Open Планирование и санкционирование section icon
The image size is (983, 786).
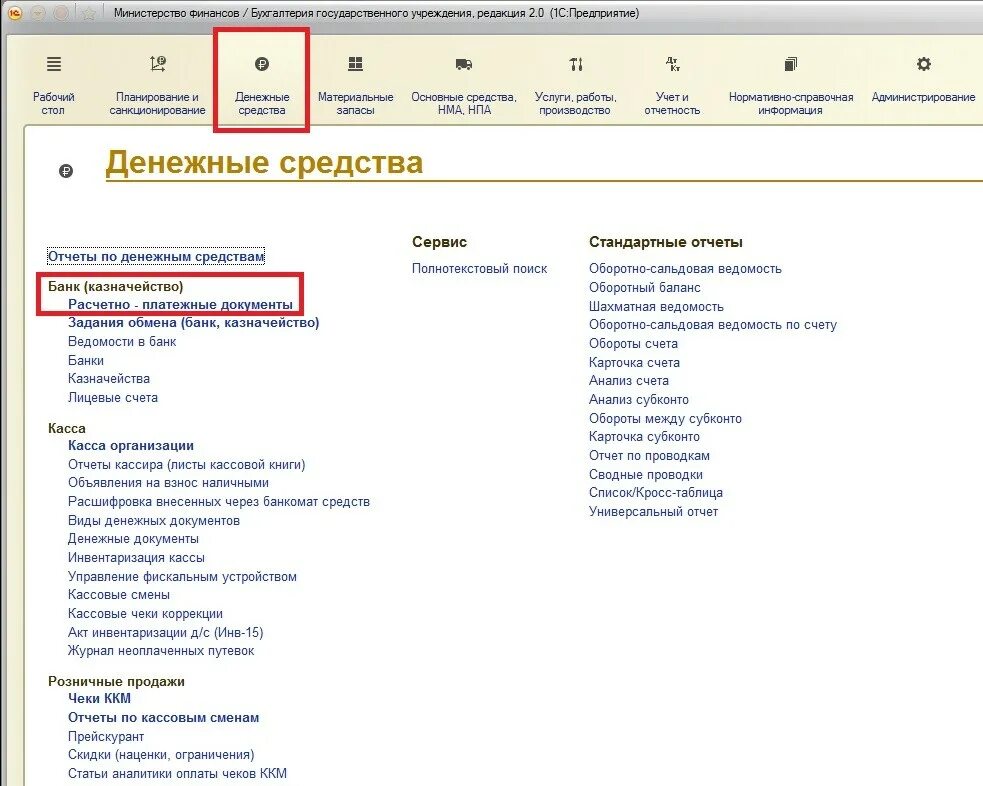[157, 64]
